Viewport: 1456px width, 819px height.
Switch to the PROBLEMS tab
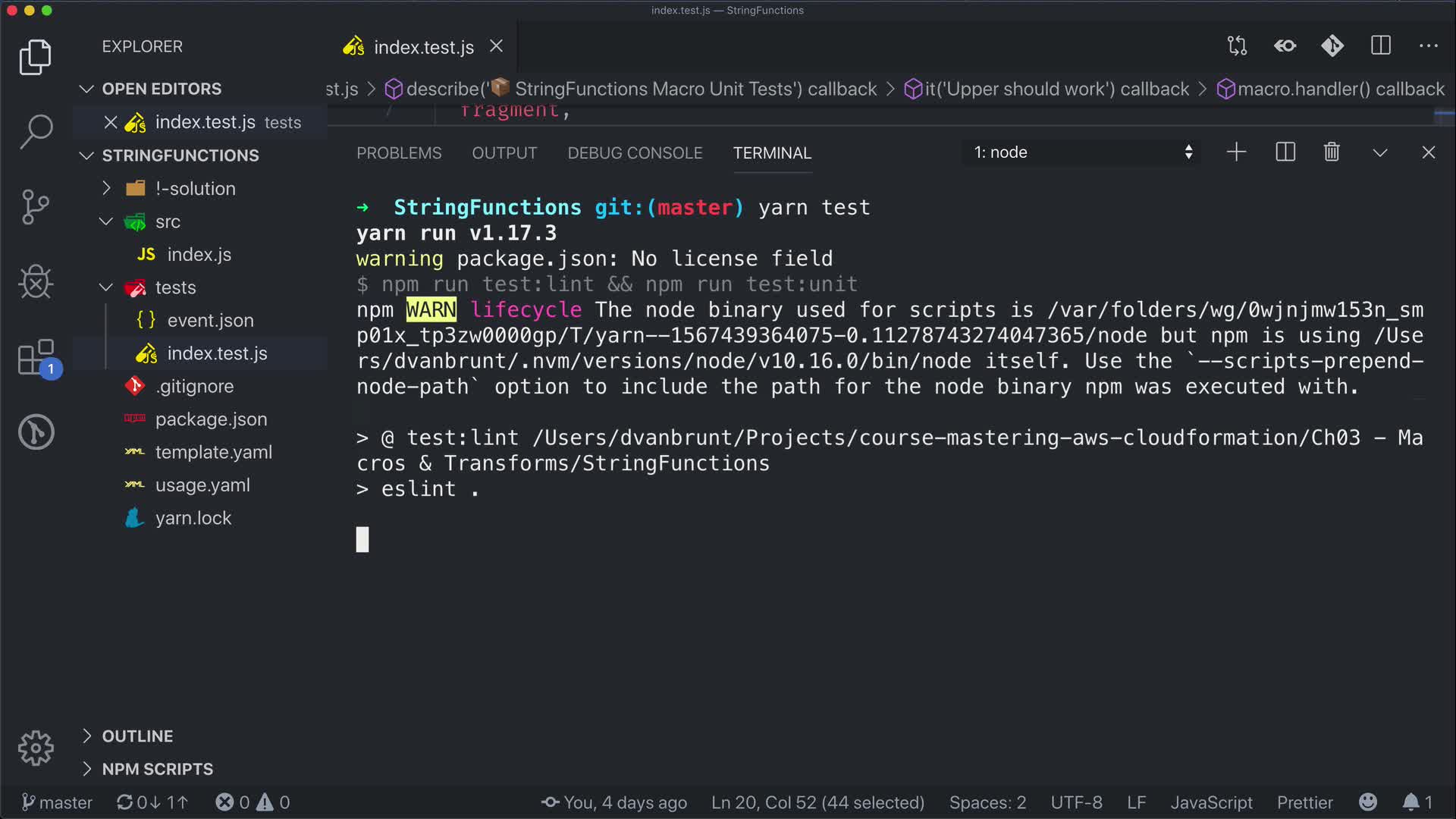[x=399, y=153]
